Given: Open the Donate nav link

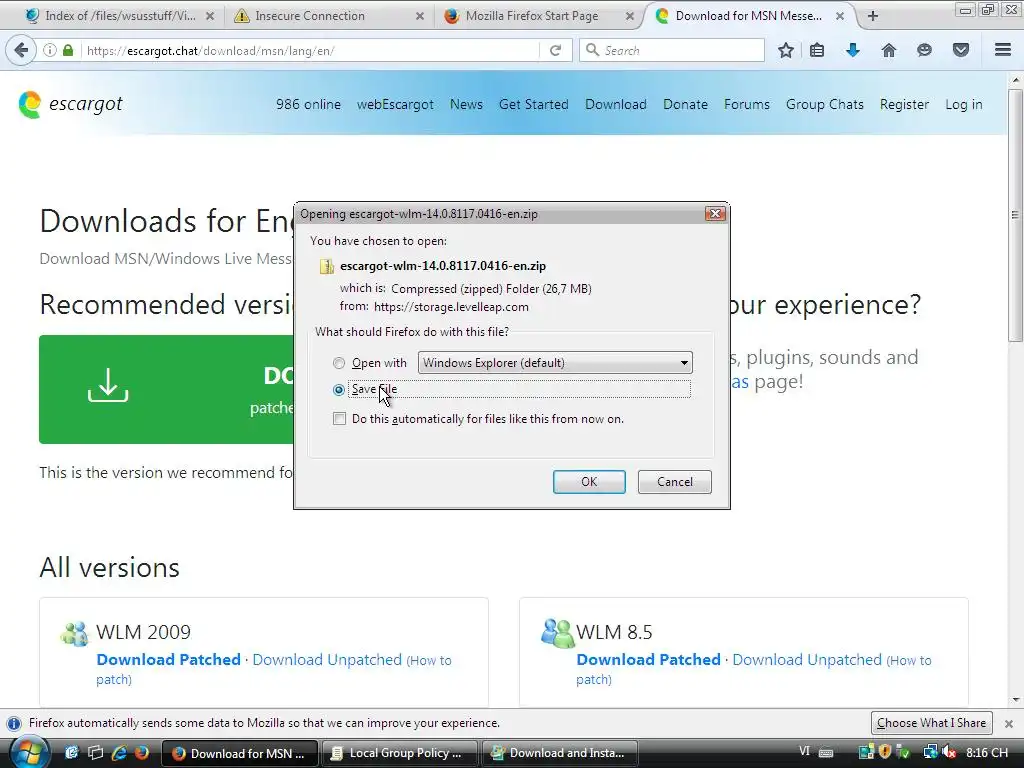Looking at the screenshot, I should 685,104.
